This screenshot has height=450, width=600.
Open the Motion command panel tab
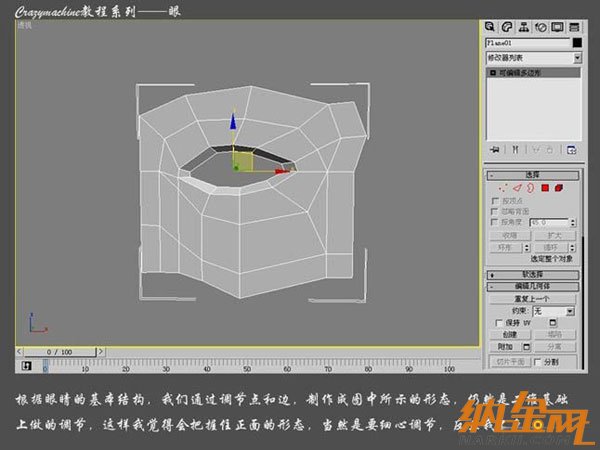(x=541, y=27)
